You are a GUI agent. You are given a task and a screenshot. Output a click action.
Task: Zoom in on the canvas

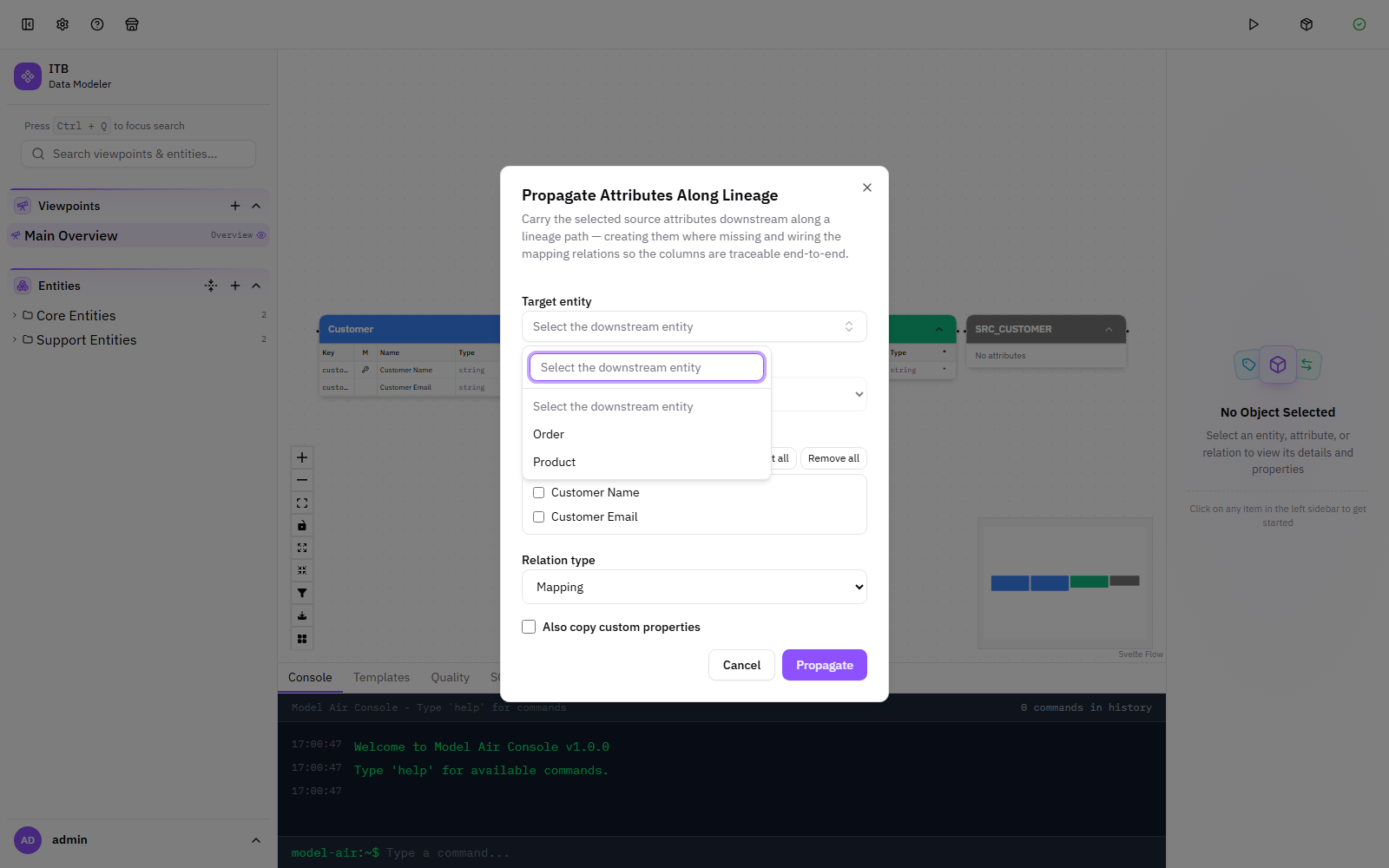[x=302, y=457]
